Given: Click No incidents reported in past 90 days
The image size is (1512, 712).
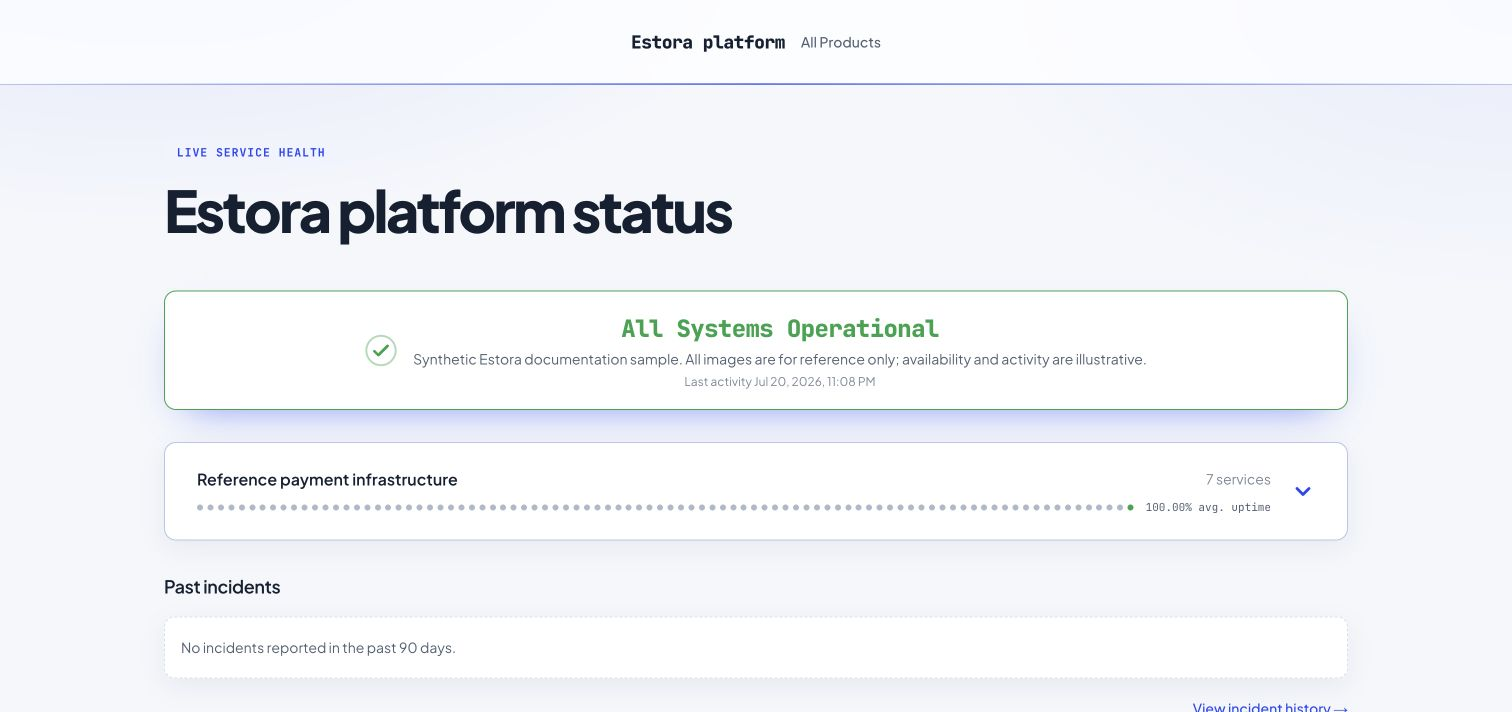Looking at the screenshot, I should [318, 648].
